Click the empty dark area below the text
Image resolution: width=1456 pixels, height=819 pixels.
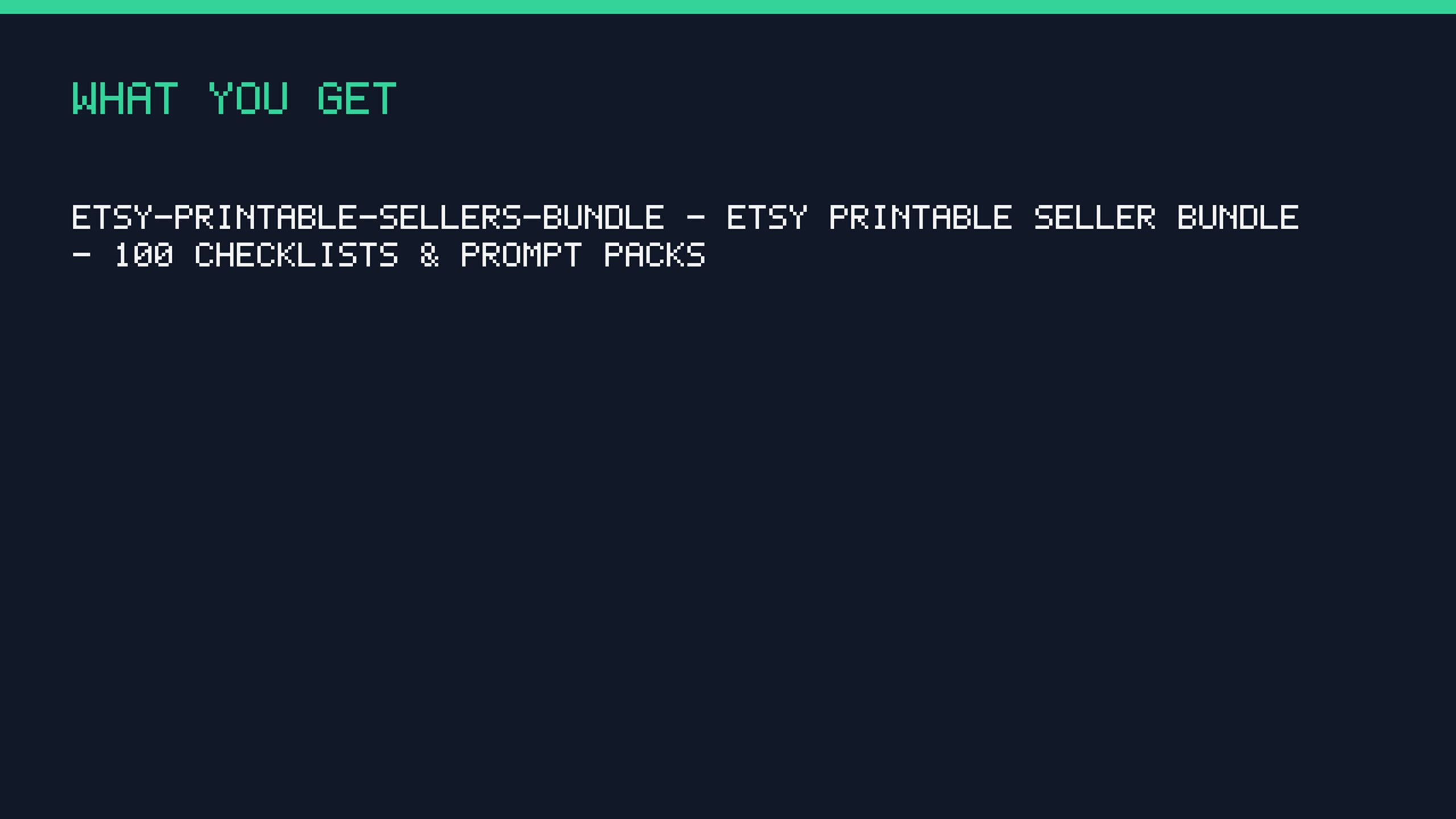[728, 540]
